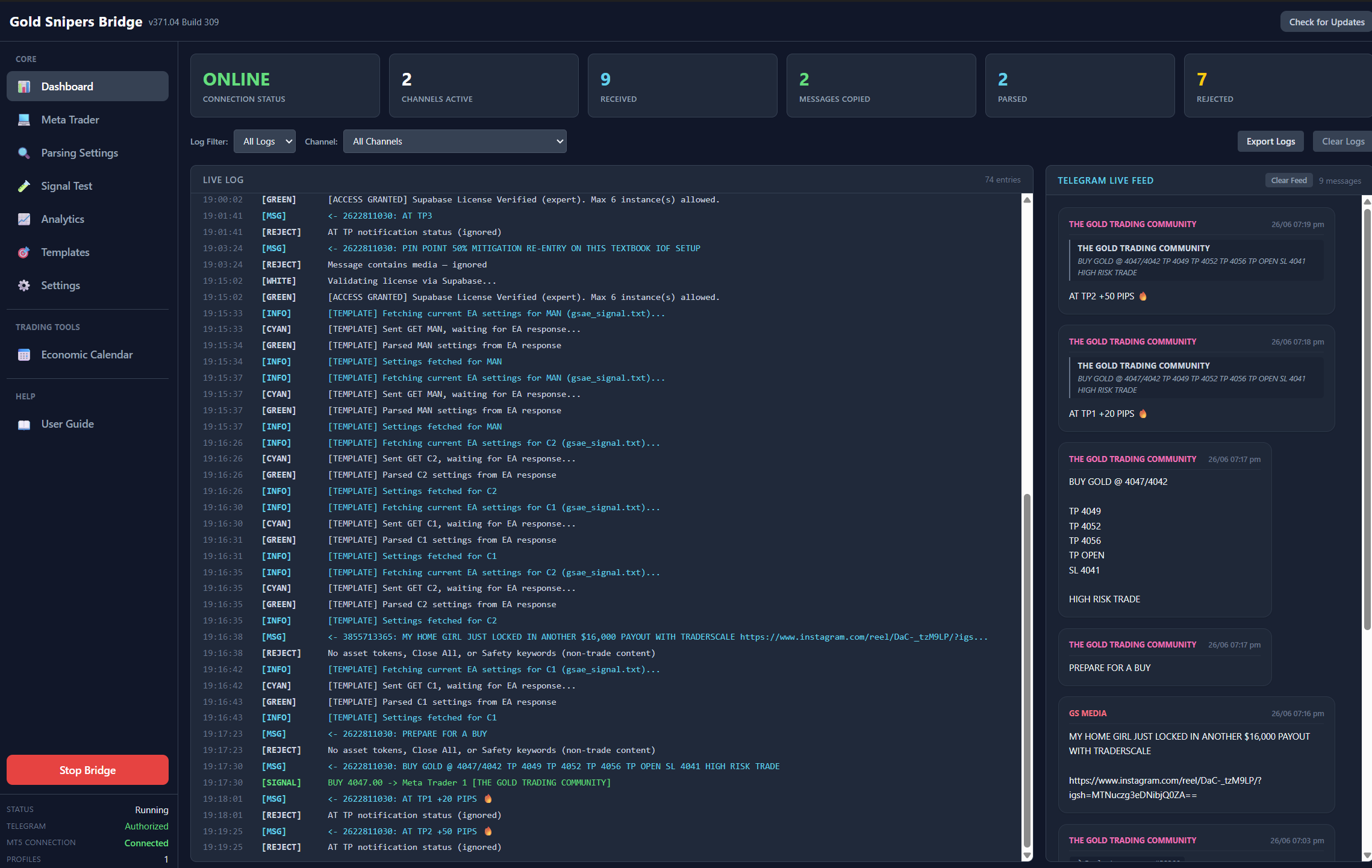
Task: Open Parsing Settings
Action: [87, 152]
